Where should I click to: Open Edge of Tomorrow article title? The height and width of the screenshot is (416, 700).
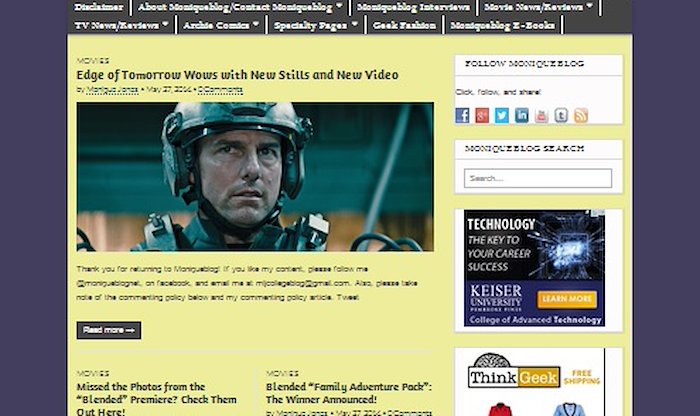click(x=238, y=75)
